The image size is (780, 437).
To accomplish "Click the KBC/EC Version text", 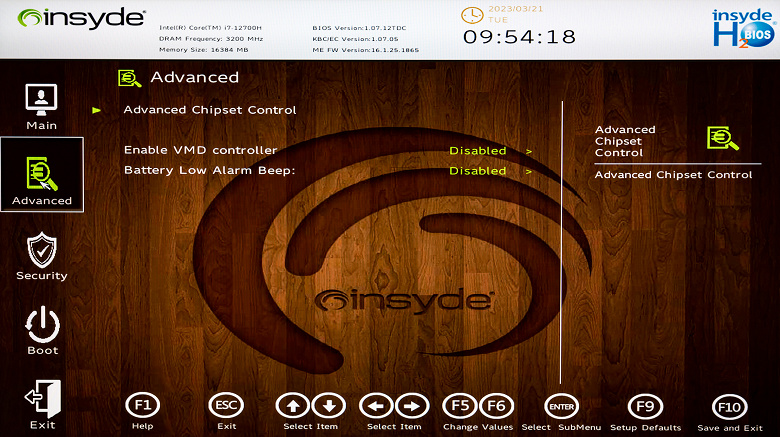I will coord(355,39).
